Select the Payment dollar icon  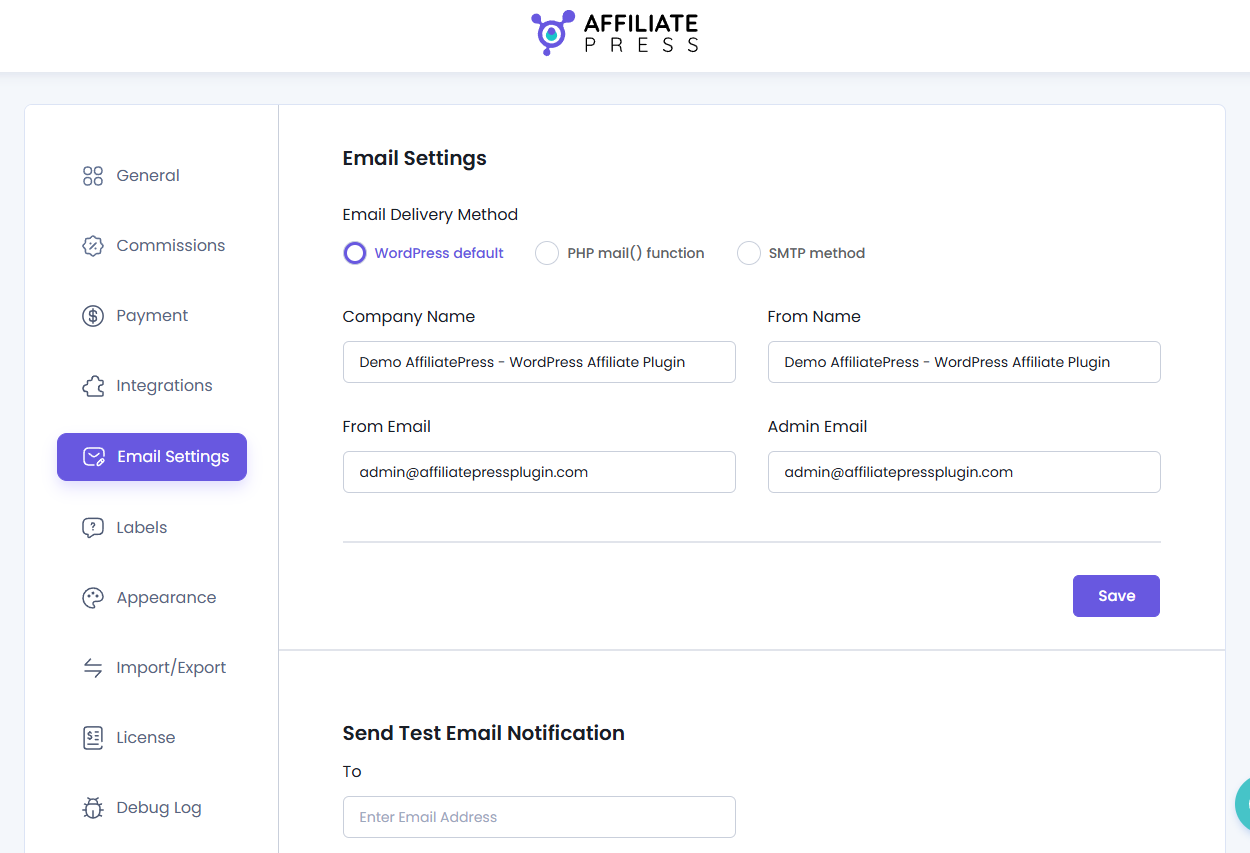coord(92,315)
